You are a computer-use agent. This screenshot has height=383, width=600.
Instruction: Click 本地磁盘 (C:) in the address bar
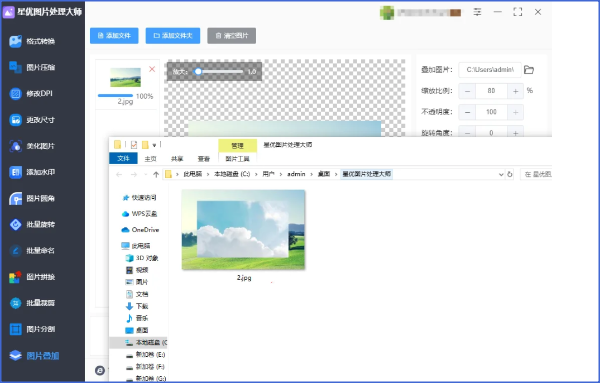point(232,174)
